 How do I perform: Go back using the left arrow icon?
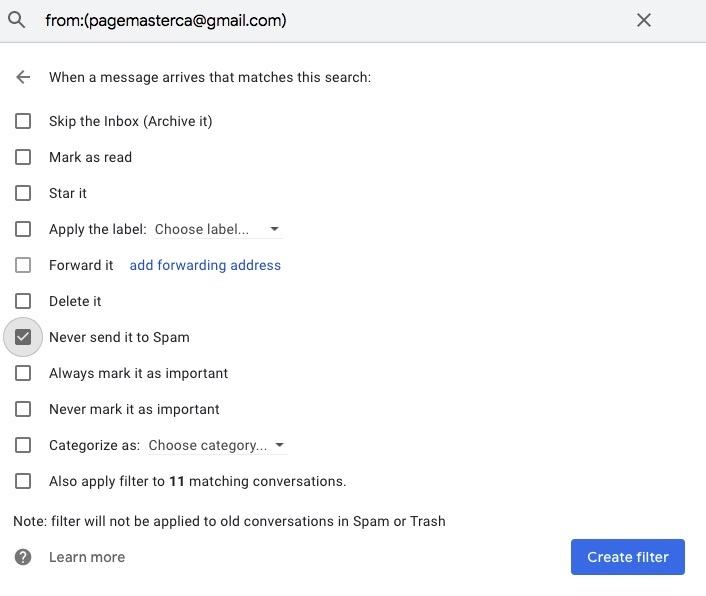tap(23, 77)
